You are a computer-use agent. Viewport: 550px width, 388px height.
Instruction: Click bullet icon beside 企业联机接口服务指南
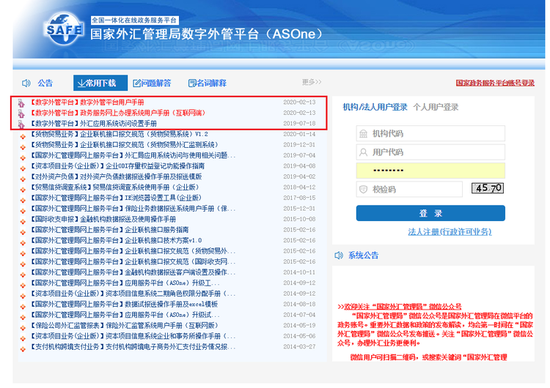tap(23, 232)
